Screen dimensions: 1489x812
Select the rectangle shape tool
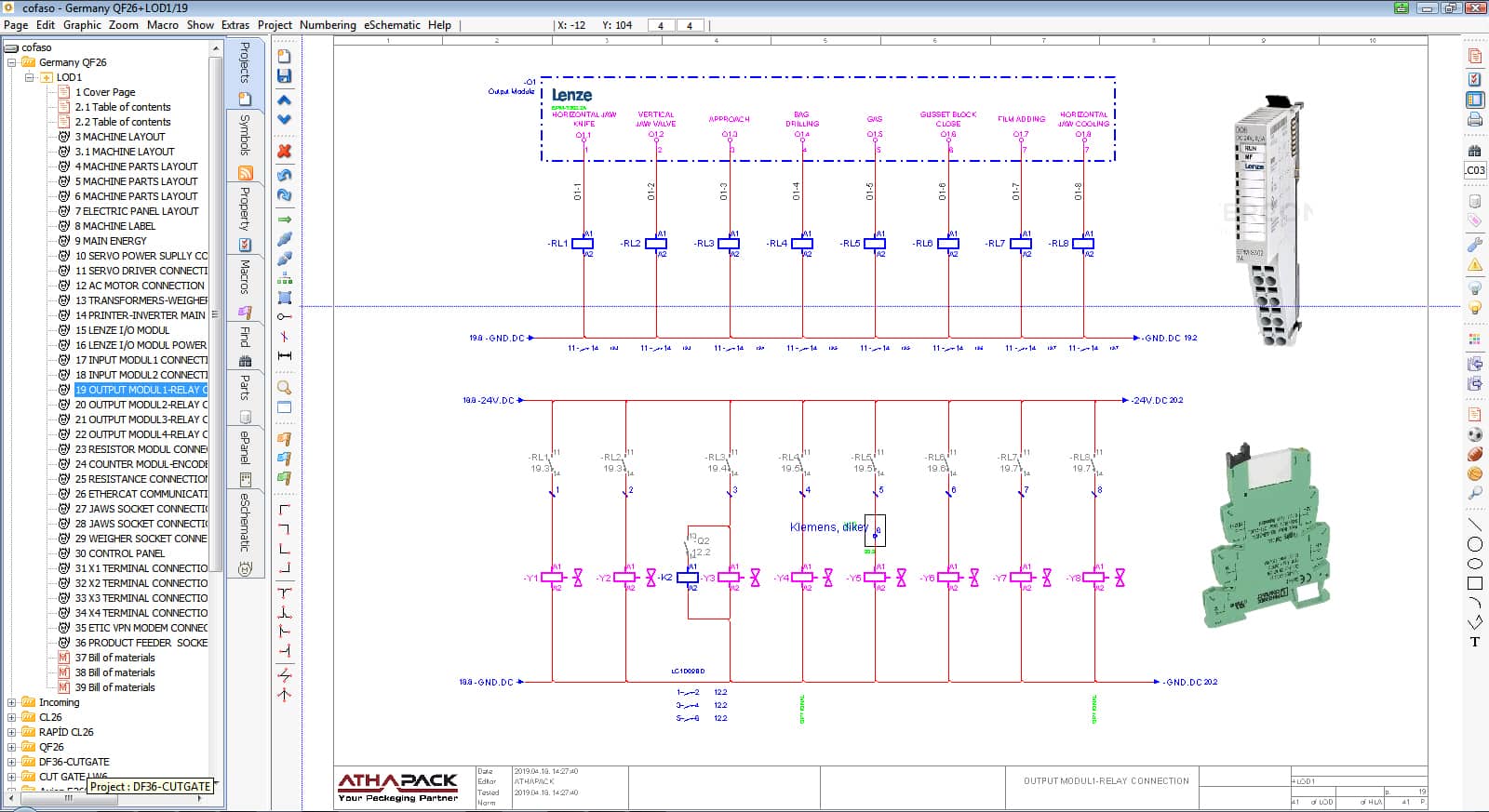click(1474, 583)
